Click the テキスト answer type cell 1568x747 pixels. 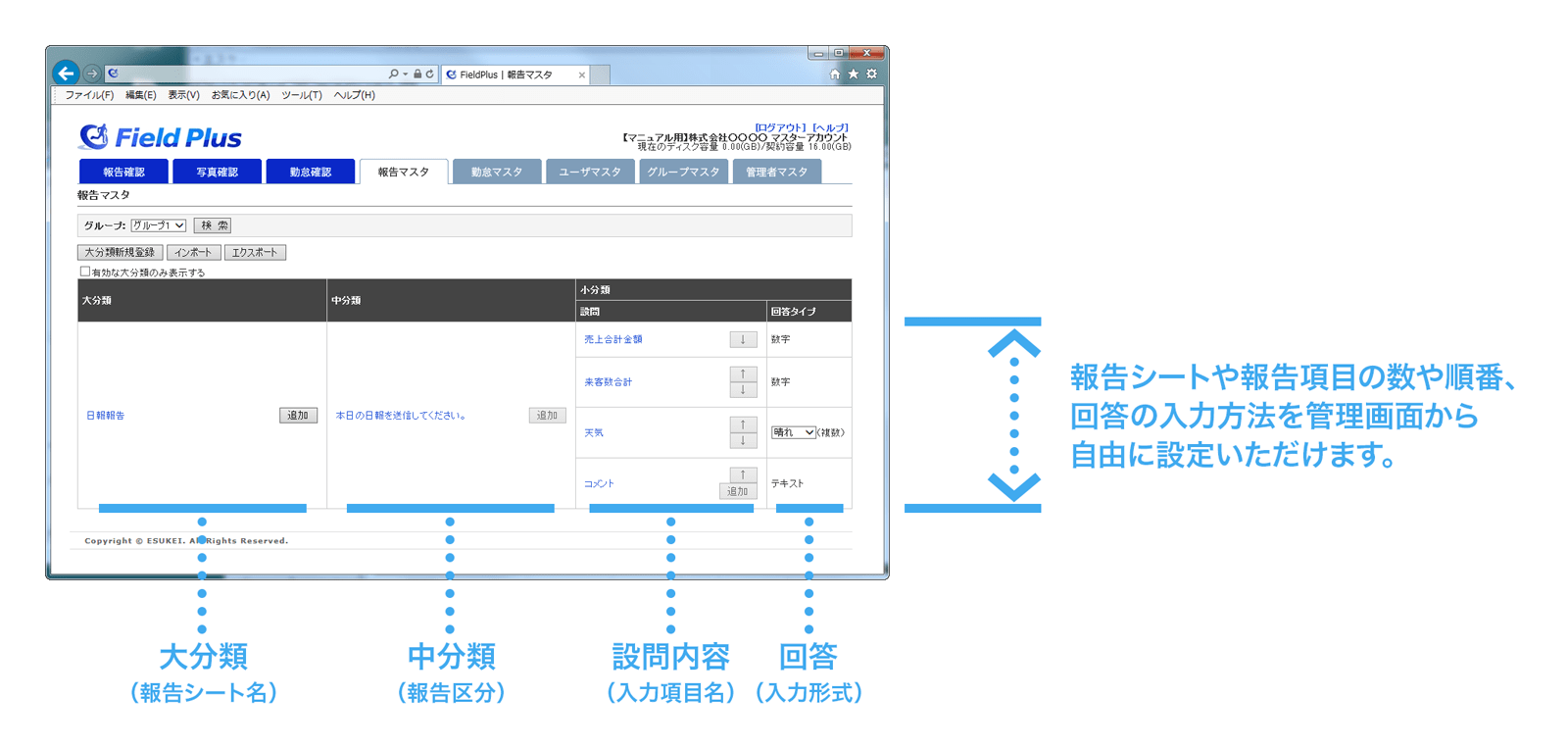click(808, 483)
